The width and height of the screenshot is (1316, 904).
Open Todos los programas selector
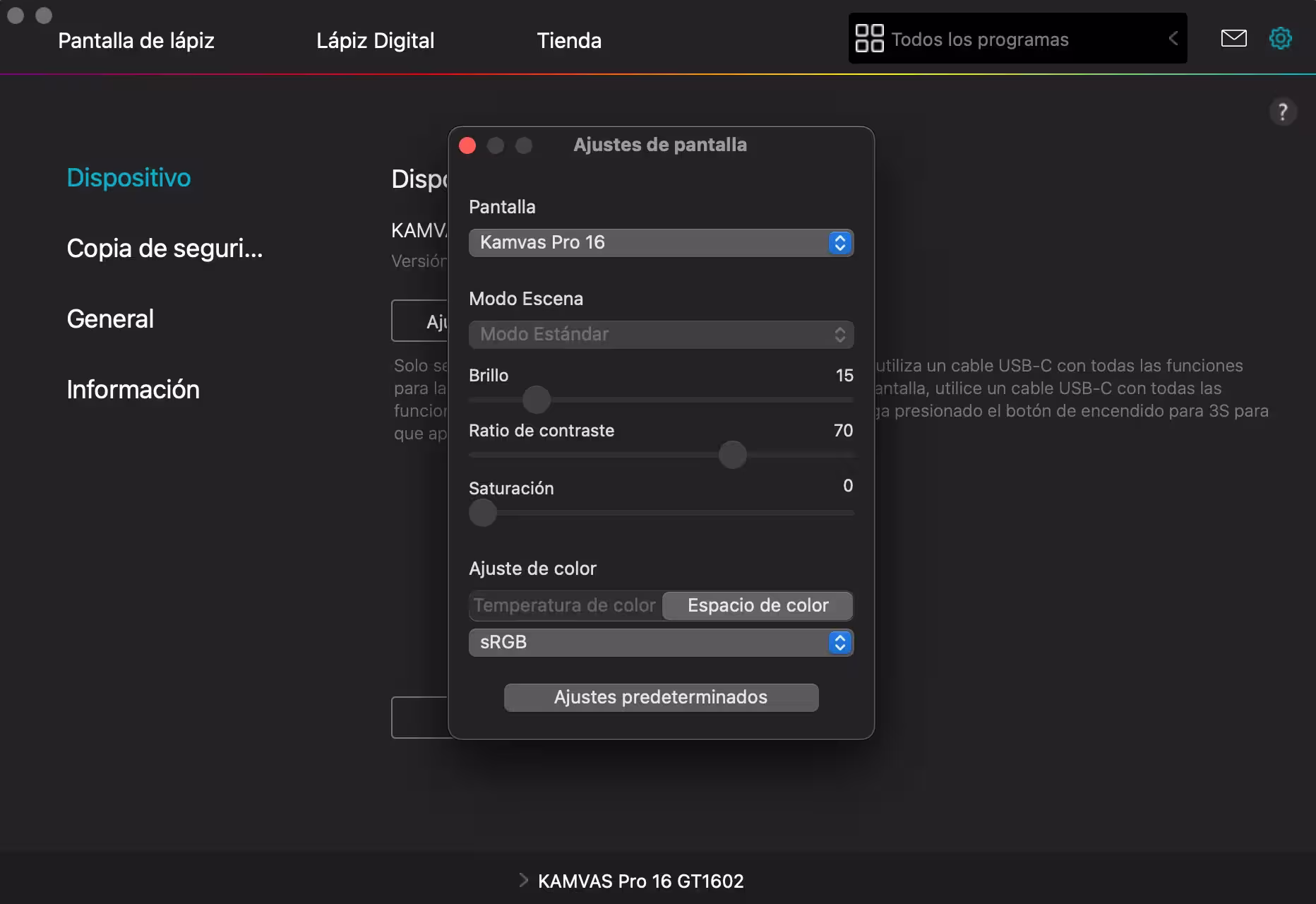[x=1017, y=38]
